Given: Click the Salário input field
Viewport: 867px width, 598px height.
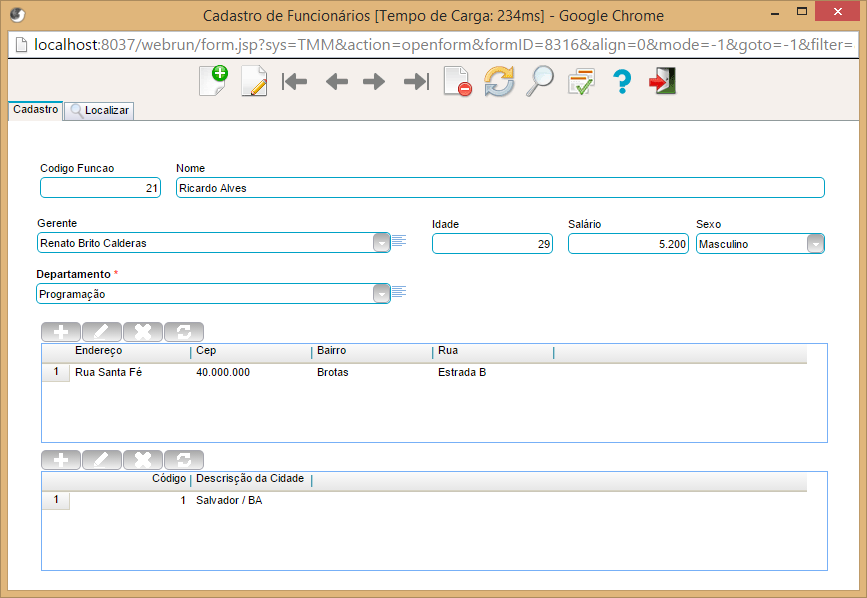Looking at the screenshot, I should 628,243.
